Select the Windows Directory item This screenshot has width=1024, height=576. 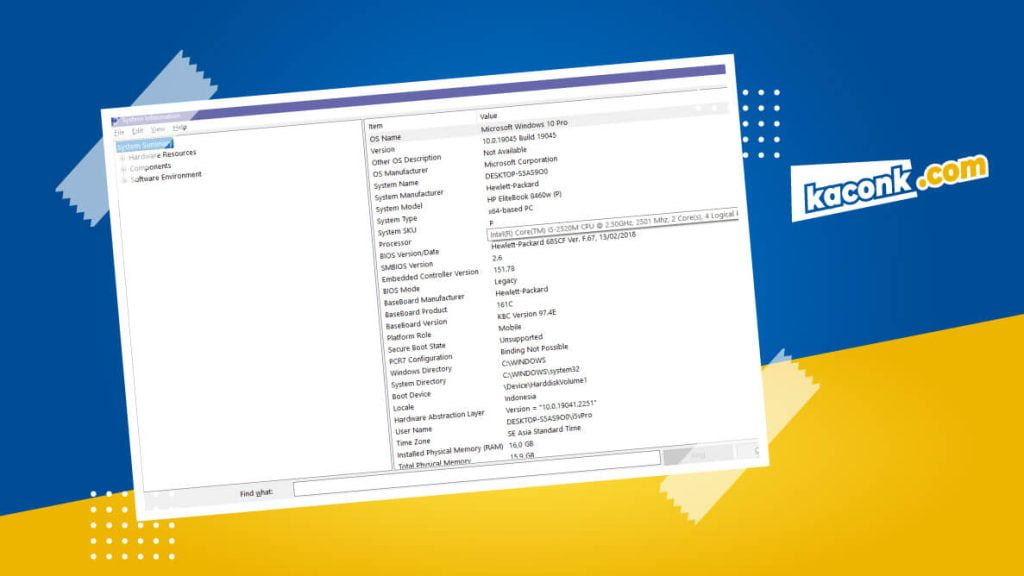click(x=421, y=371)
